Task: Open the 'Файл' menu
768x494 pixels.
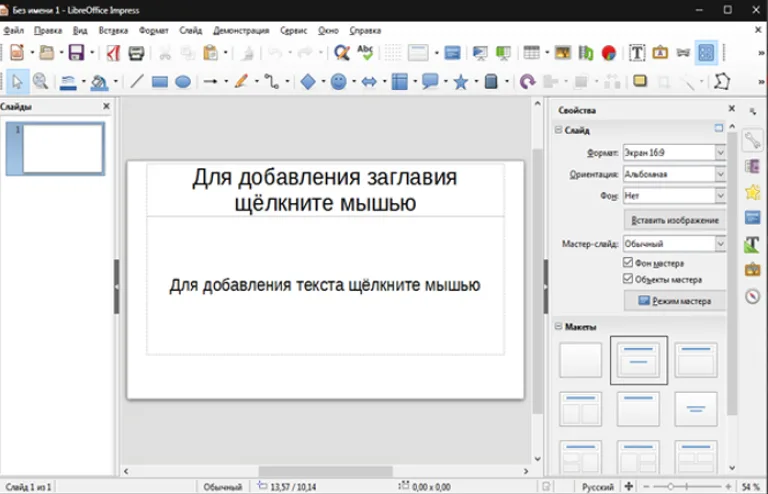Action: pos(14,30)
